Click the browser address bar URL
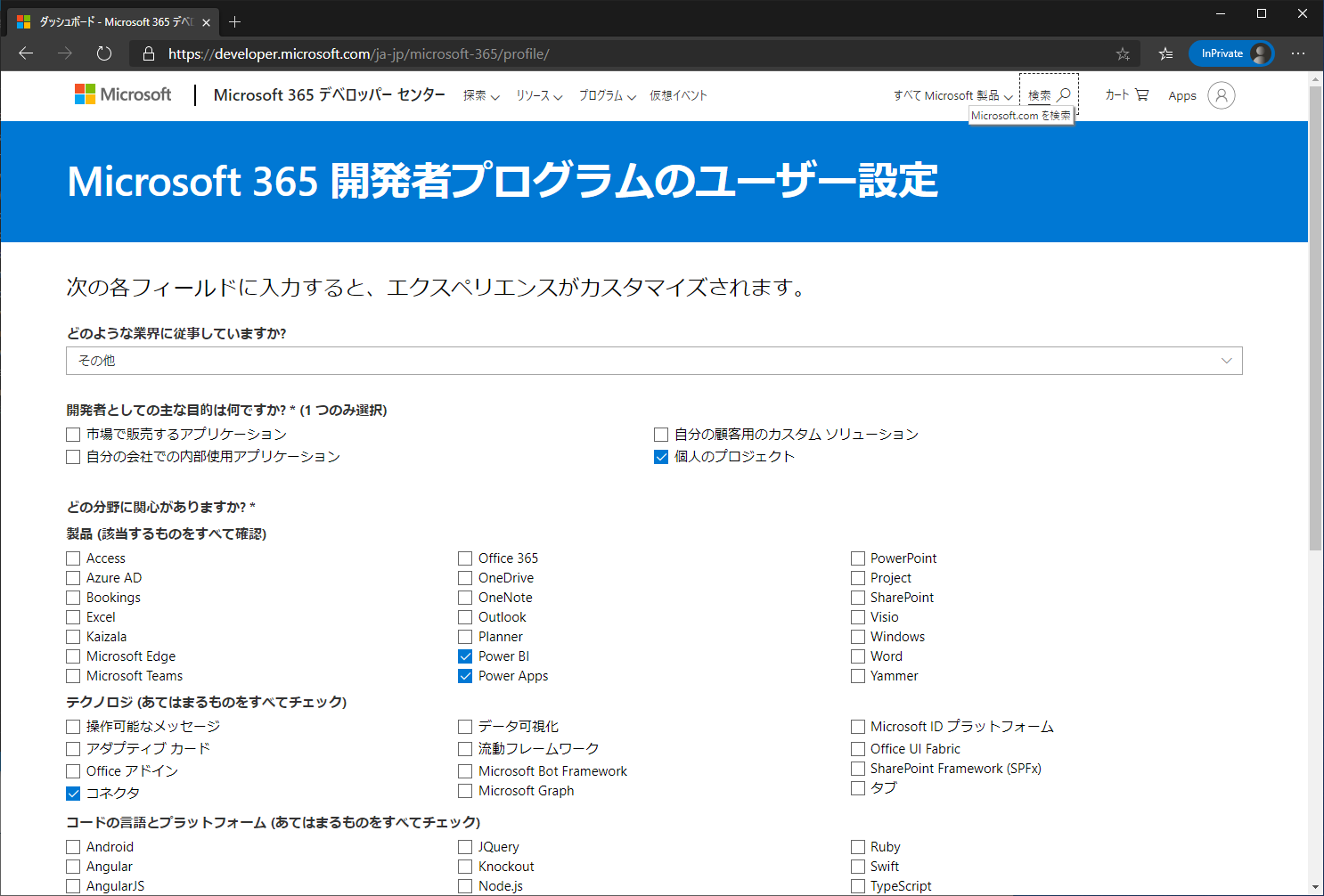The image size is (1324, 896). [x=359, y=54]
